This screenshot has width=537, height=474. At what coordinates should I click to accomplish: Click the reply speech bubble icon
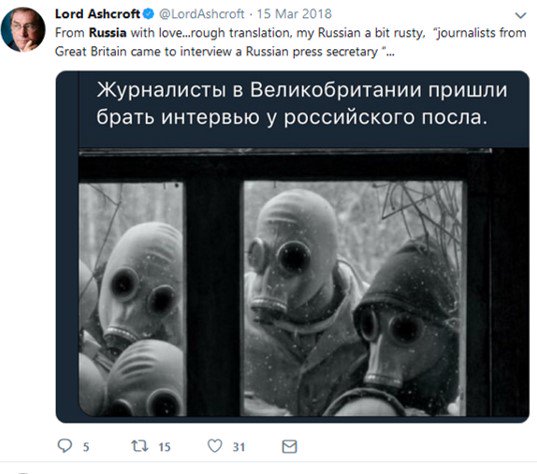64,446
